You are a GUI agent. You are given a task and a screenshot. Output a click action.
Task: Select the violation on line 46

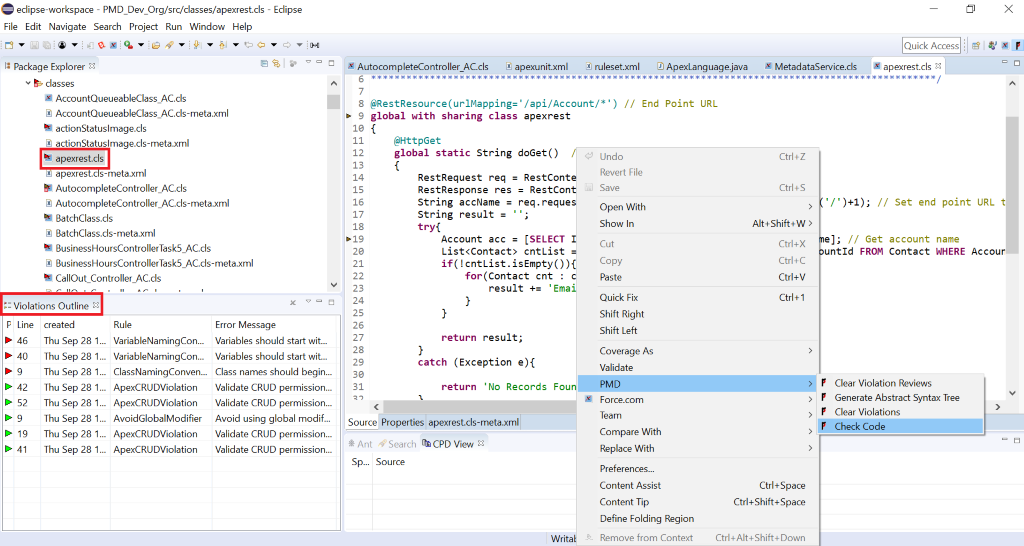(x=170, y=340)
